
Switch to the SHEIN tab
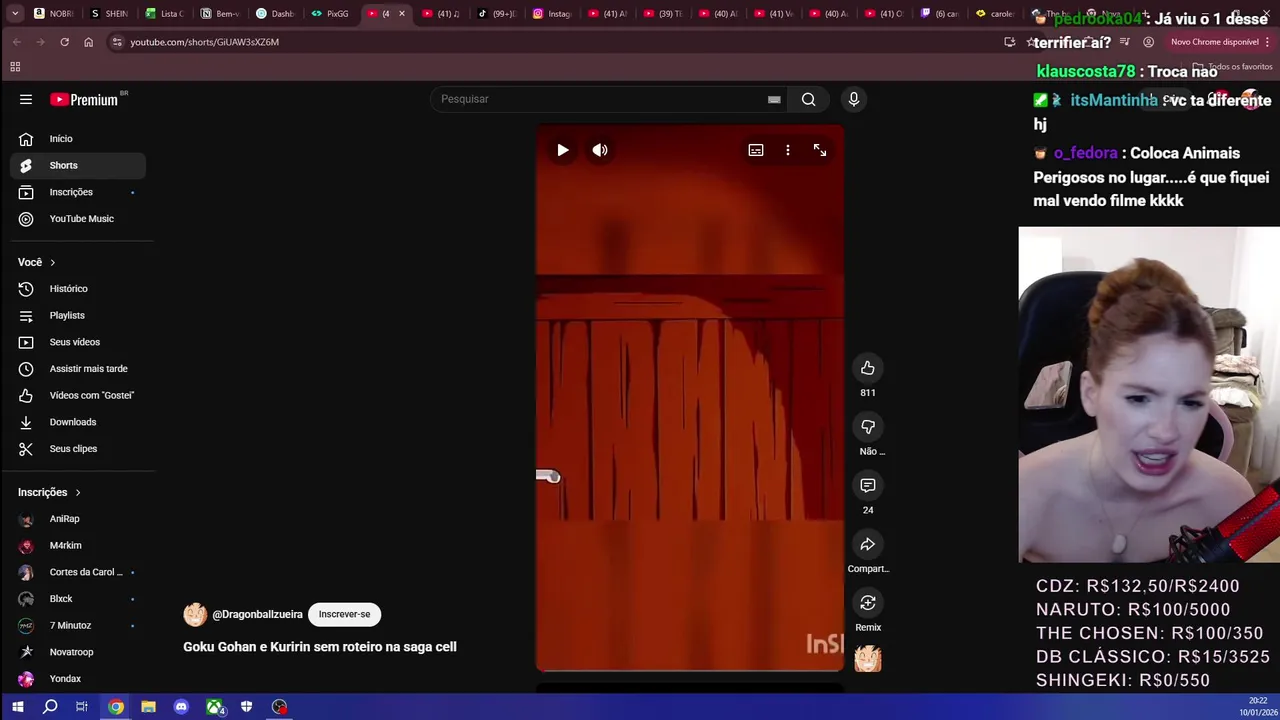pyautogui.click(x=110, y=14)
